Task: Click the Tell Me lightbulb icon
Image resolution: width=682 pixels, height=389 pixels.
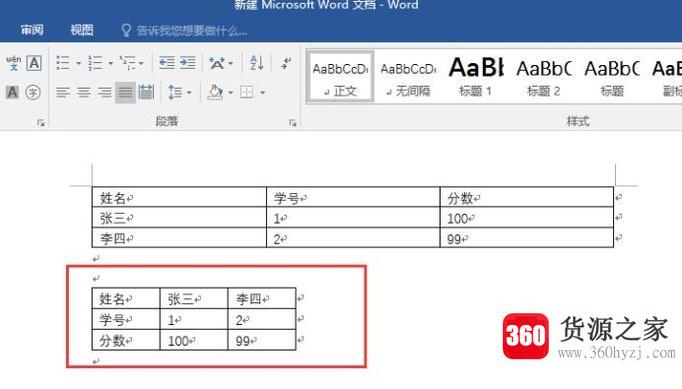Action: coord(126,30)
